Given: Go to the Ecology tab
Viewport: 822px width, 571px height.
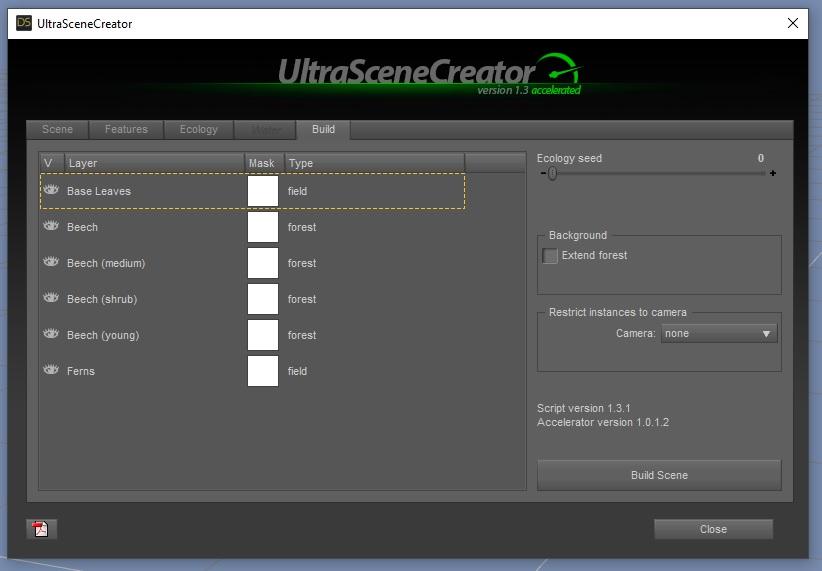Looking at the screenshot, I should 198,130.
